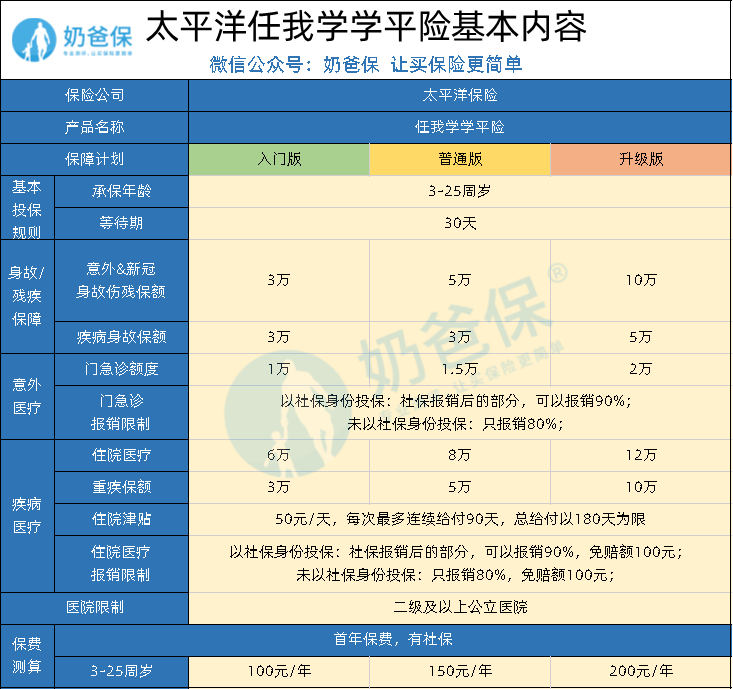Select the 疾病身故保额 row label

122,337
